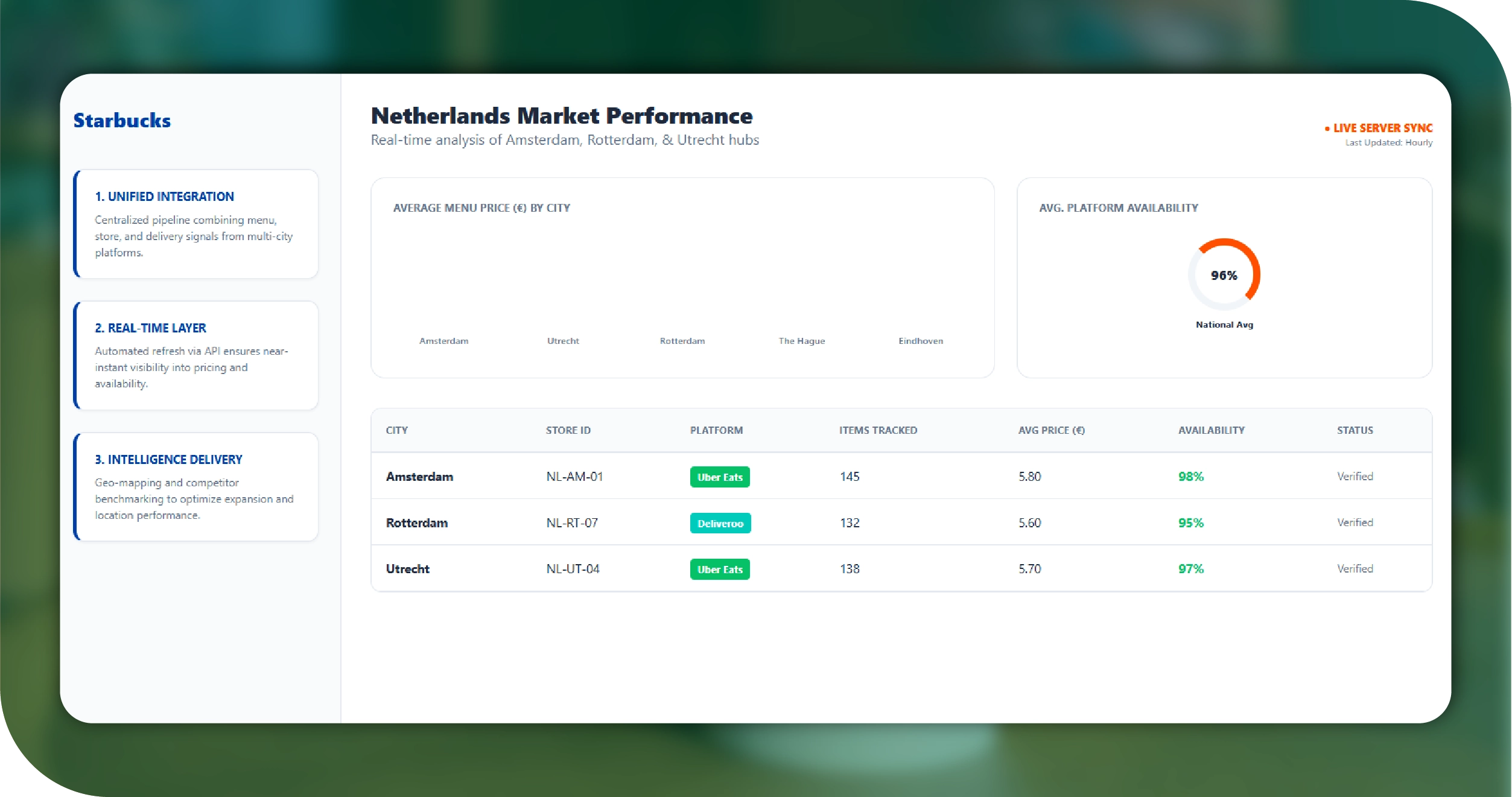Select store ID NL-RT-07

tap(572, 523)
